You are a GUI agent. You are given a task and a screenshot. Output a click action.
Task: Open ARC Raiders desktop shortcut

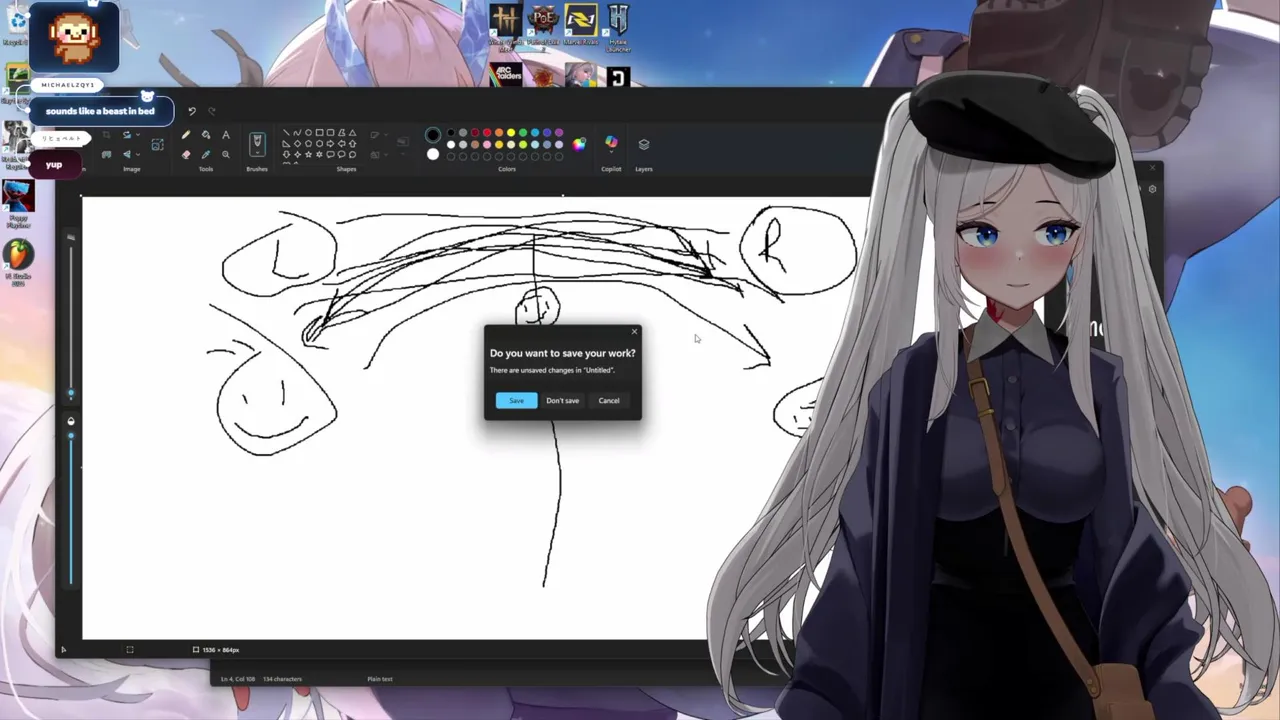tap(506, 74)
